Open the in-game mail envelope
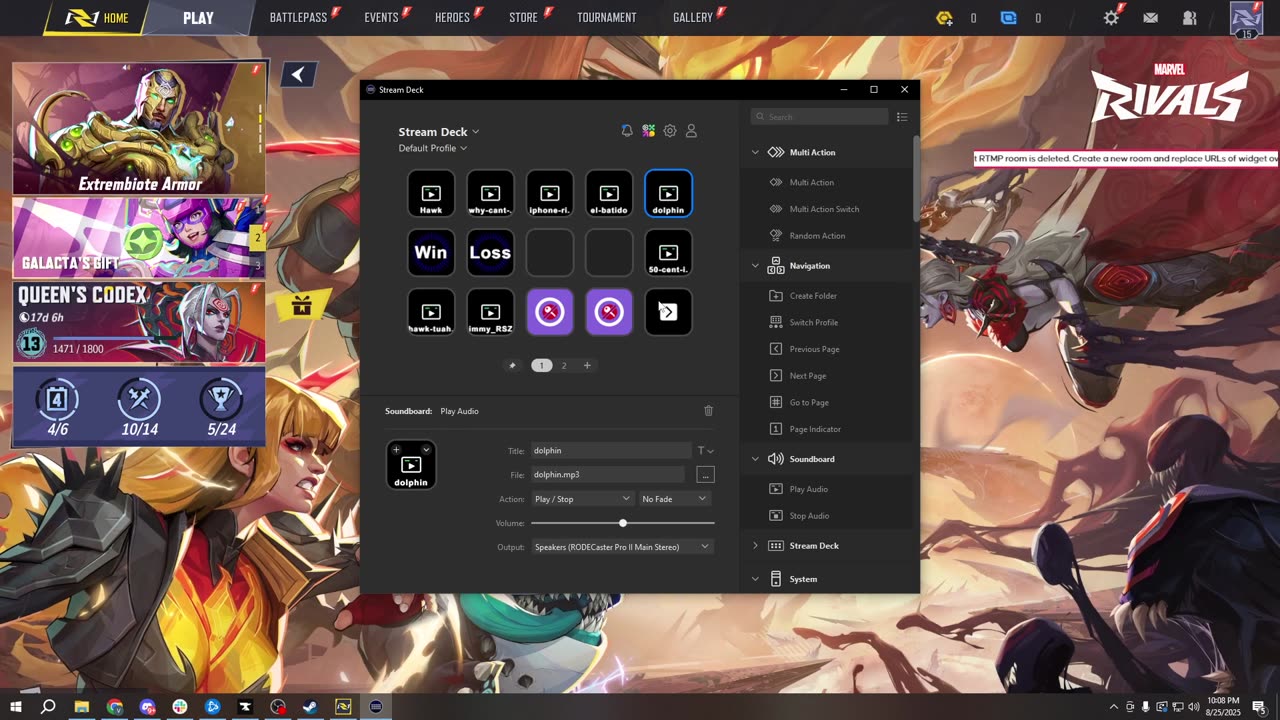Image resolution: width=1280 pixels, height=720 pixels. click(1151, 18)
